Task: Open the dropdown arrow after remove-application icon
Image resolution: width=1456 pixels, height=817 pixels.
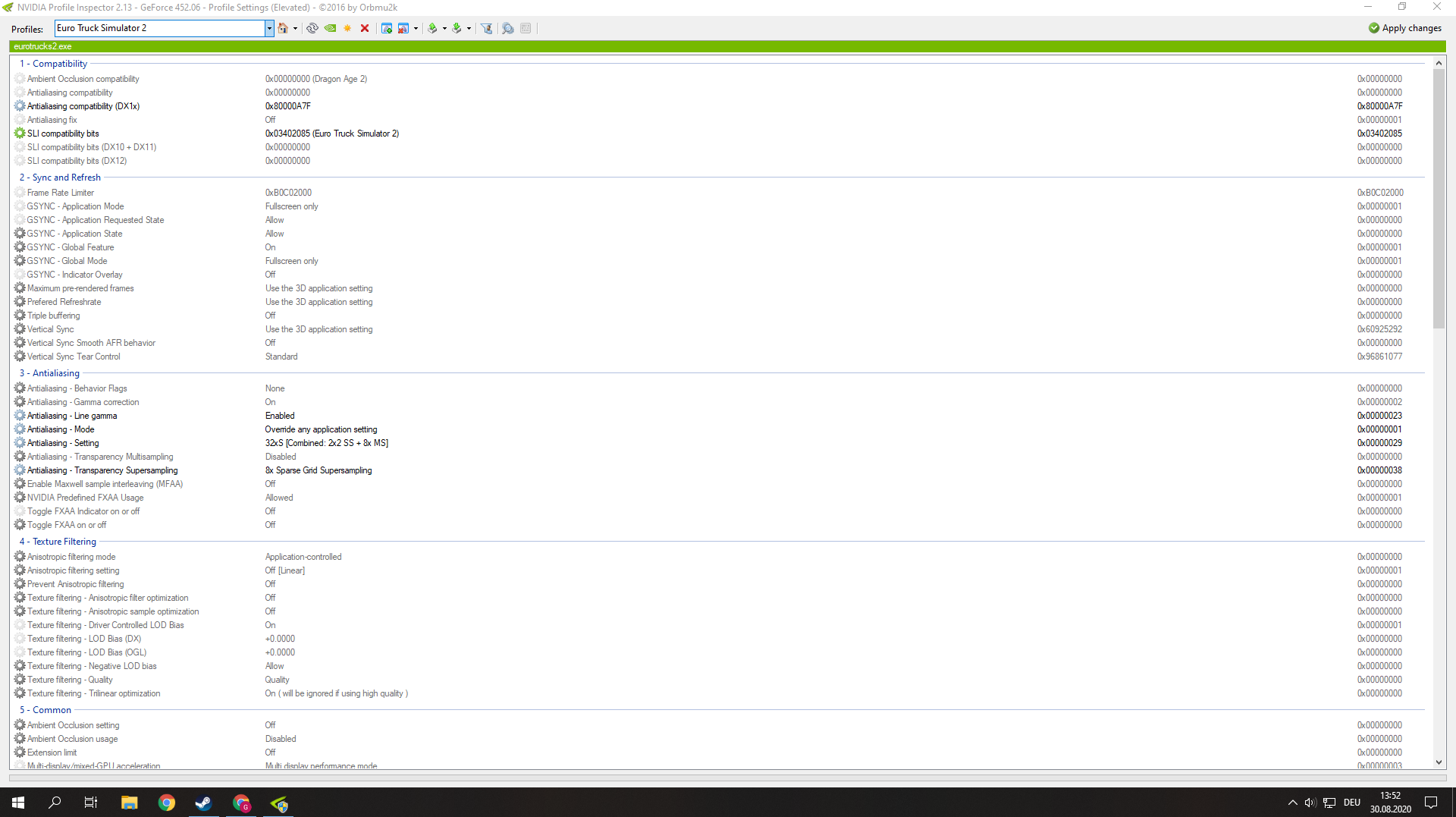Action: [416, 29]
